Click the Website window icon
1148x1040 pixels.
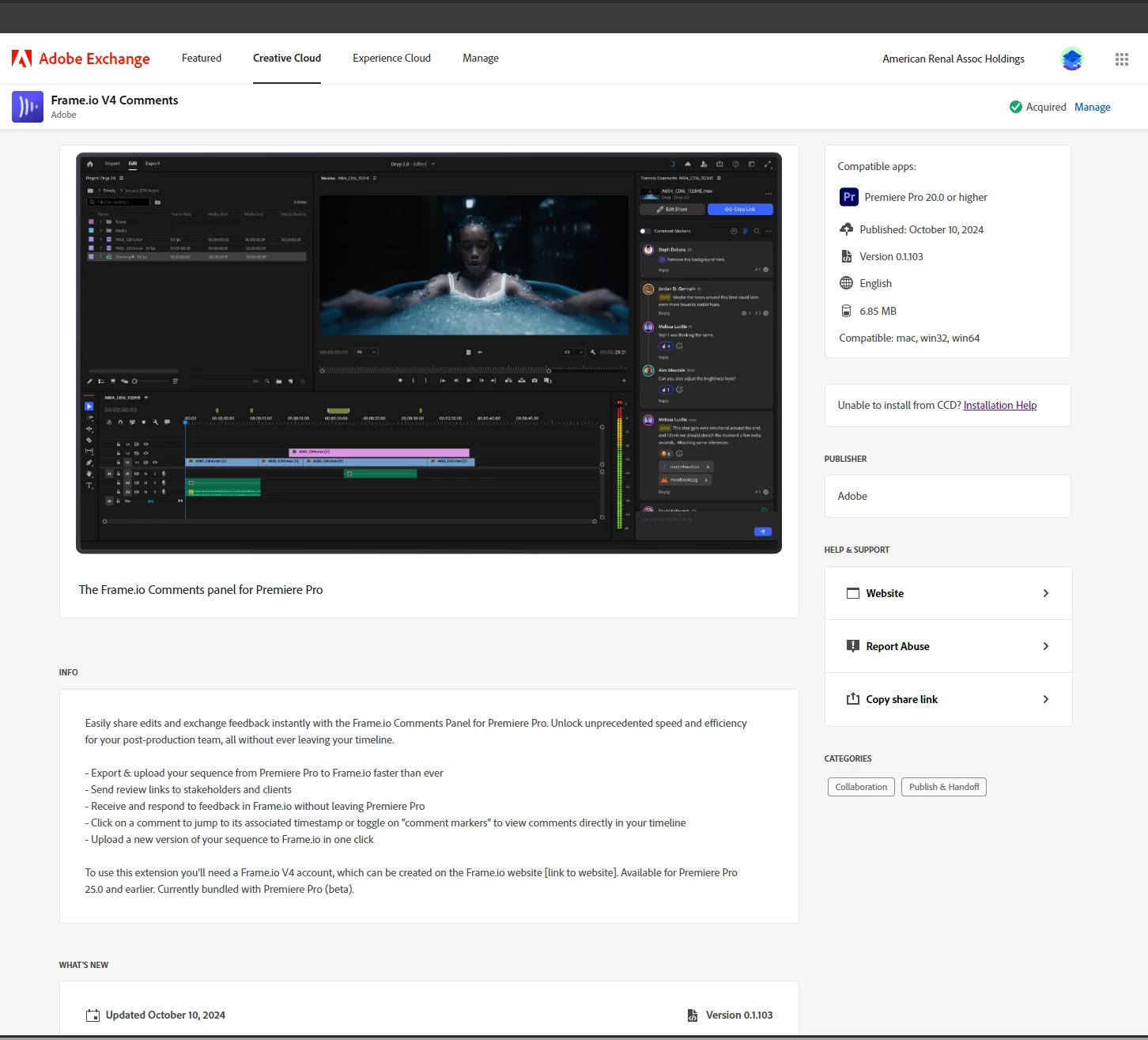[853, 593]
